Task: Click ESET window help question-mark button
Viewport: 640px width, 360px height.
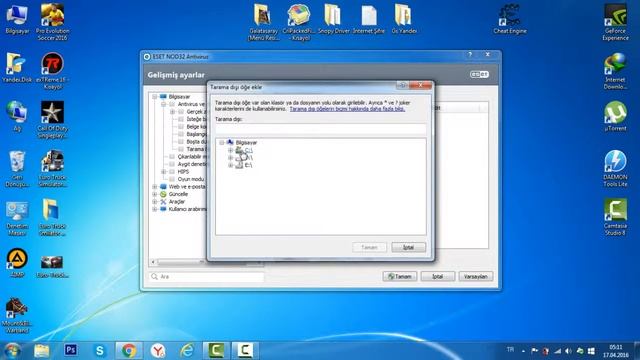Action: point(470,54)
